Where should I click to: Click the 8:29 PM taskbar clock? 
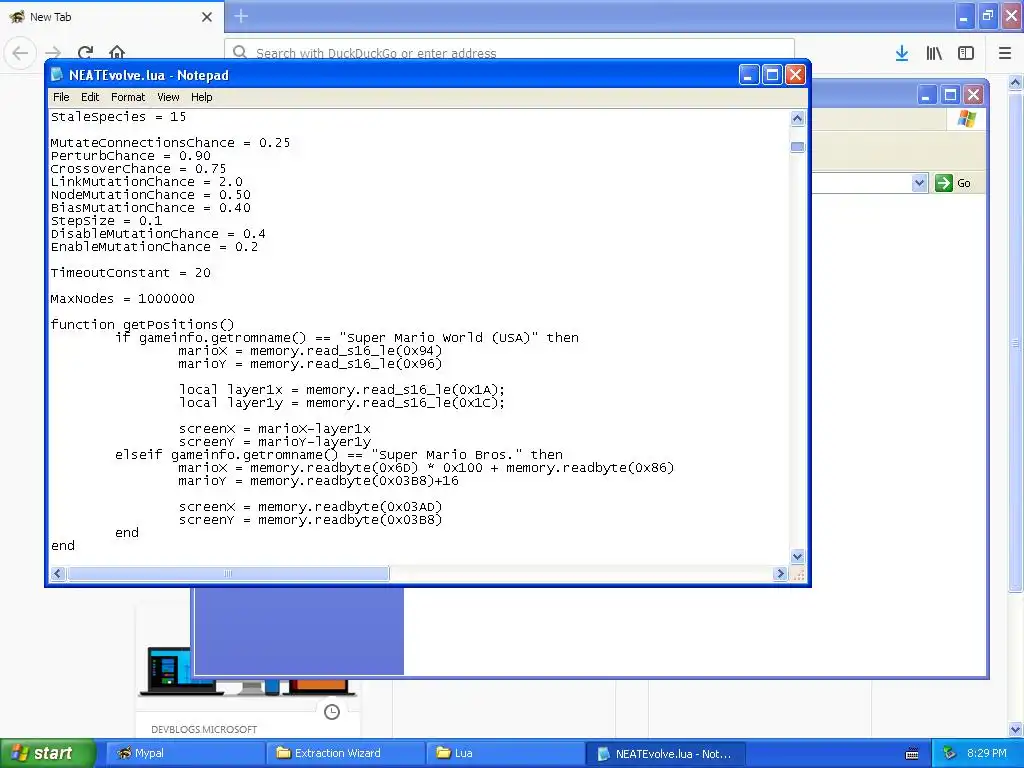(987, 753)
